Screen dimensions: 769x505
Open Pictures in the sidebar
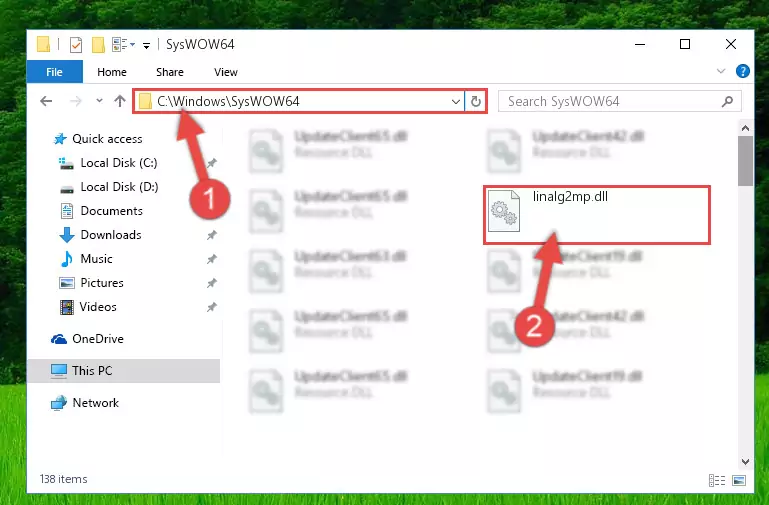pyautogui.click(x=92, y=283)
